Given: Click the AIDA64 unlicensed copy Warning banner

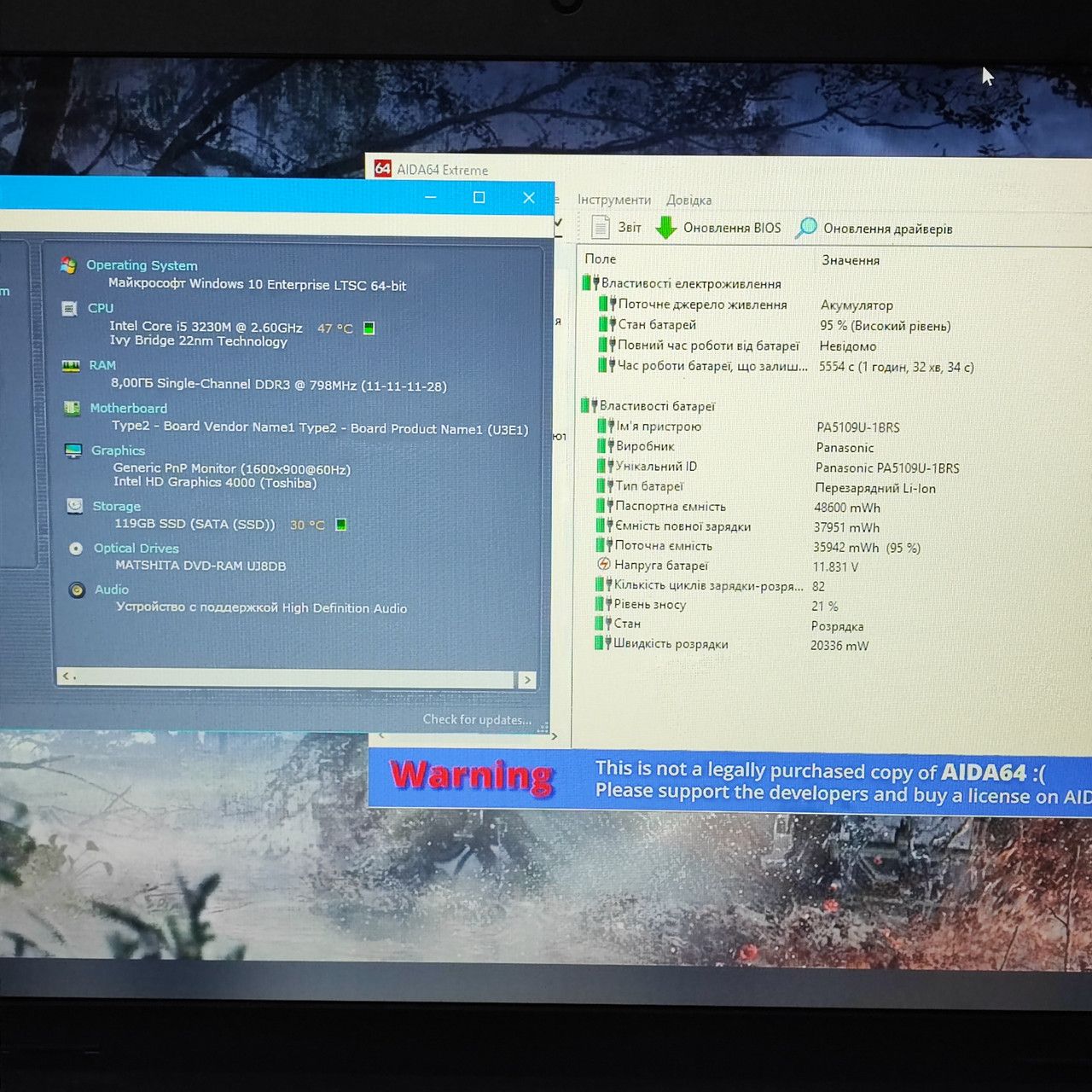Looking at the screenshot, I should coord(729,782).
